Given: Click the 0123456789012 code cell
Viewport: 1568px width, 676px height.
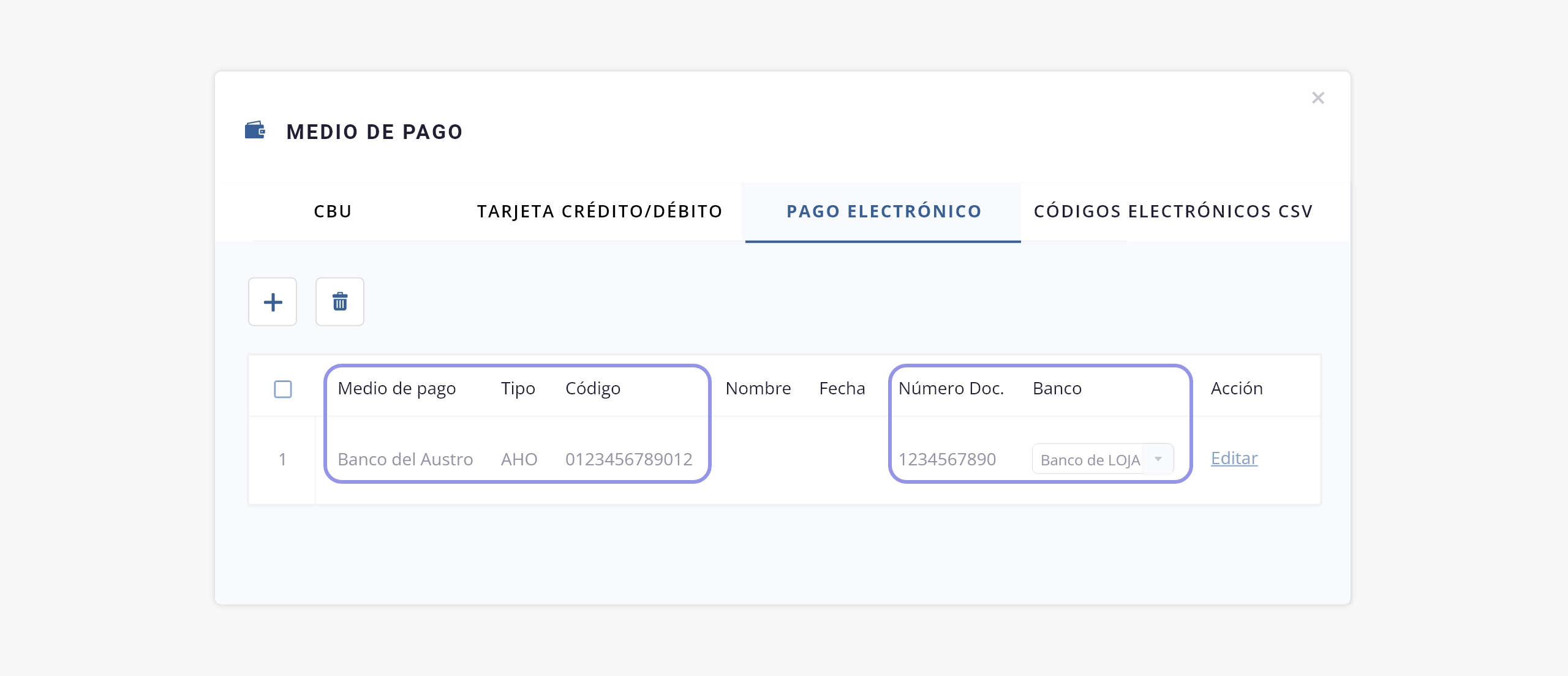Looking at the screenshot, I should tap(629, 459).
